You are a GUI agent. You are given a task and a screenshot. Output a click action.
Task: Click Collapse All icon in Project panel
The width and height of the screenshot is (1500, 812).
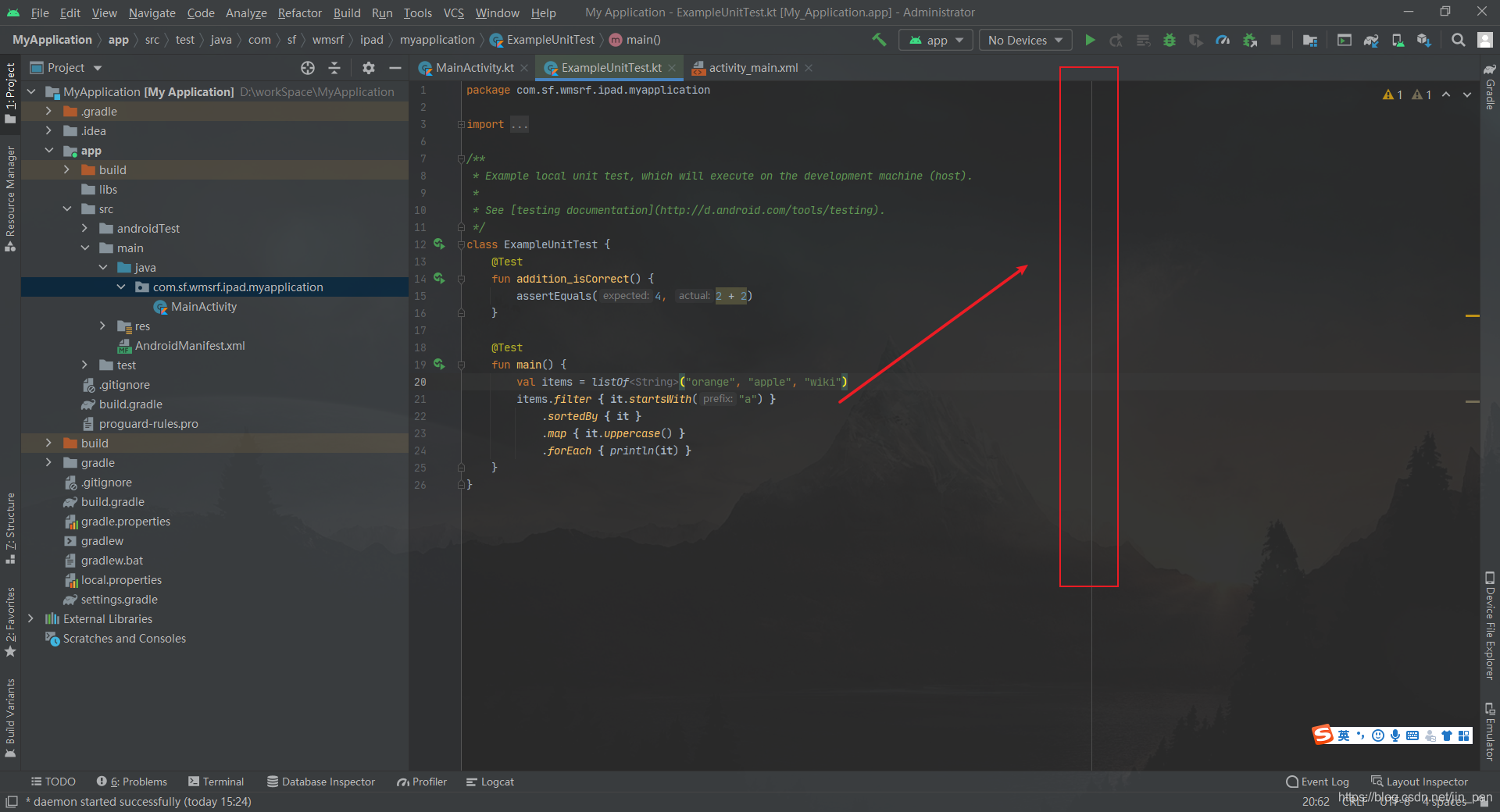334,68
